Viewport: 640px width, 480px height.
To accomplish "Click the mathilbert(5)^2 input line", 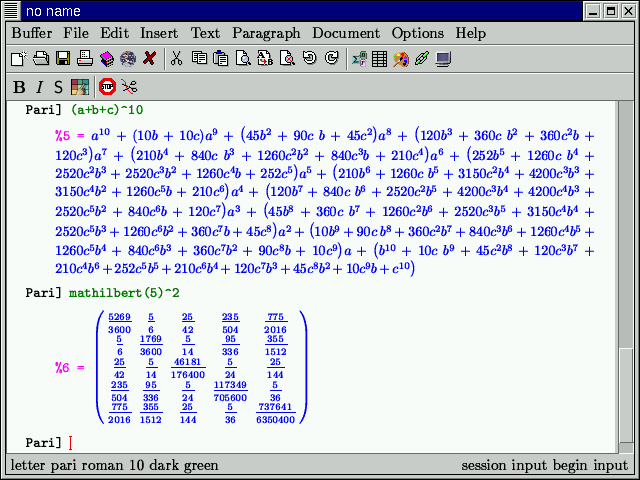I will tap(124, 293).
